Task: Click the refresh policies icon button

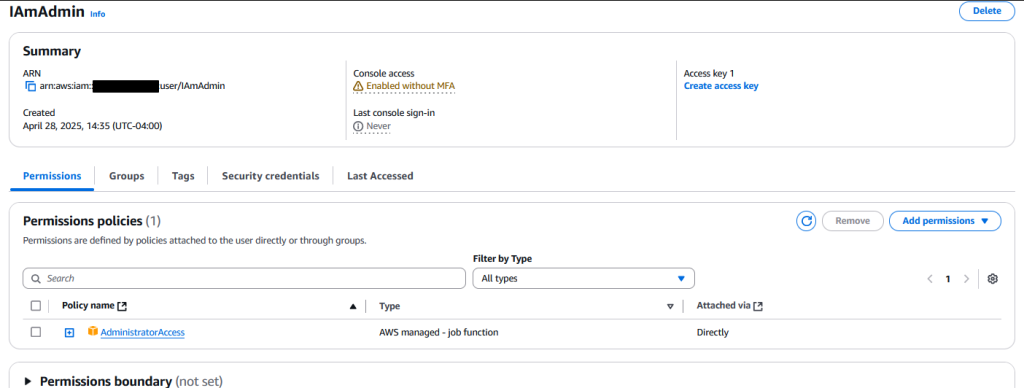Action: [807, 221]
